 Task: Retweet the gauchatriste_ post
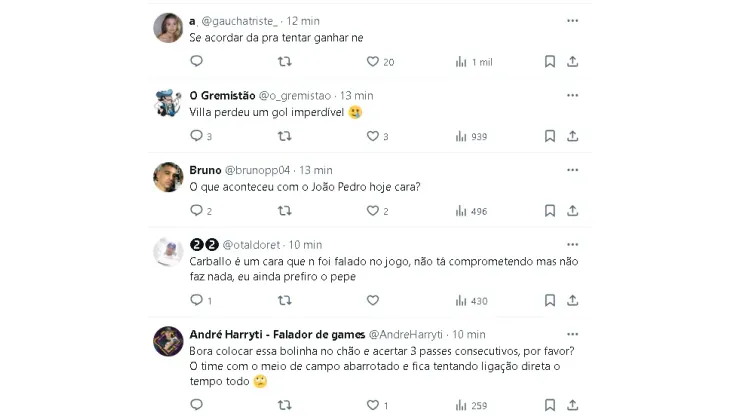click(284, 62)
